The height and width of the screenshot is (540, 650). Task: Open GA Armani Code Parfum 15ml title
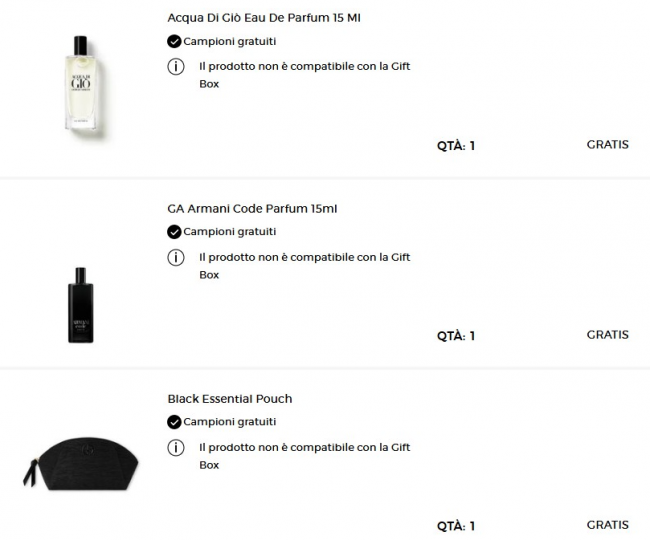pyautogui.click(x=252, y=209)
